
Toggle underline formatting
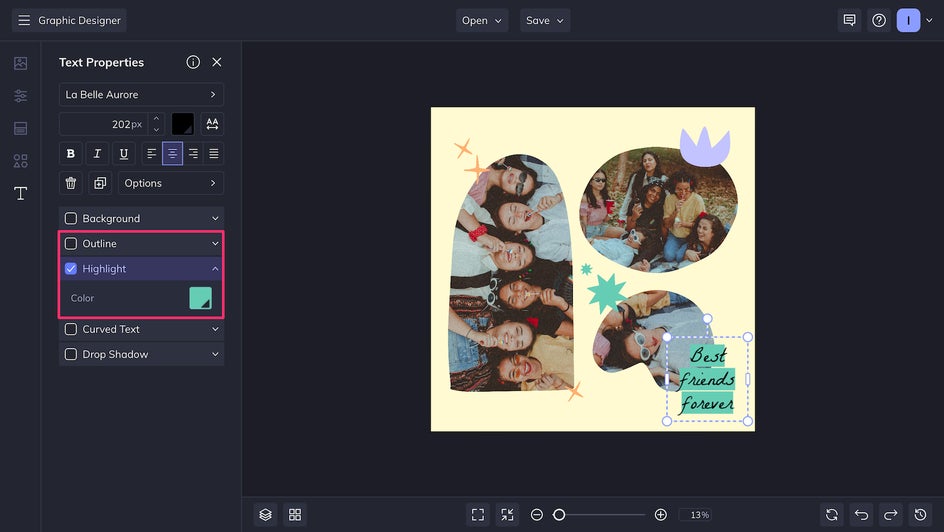[123, 153]
